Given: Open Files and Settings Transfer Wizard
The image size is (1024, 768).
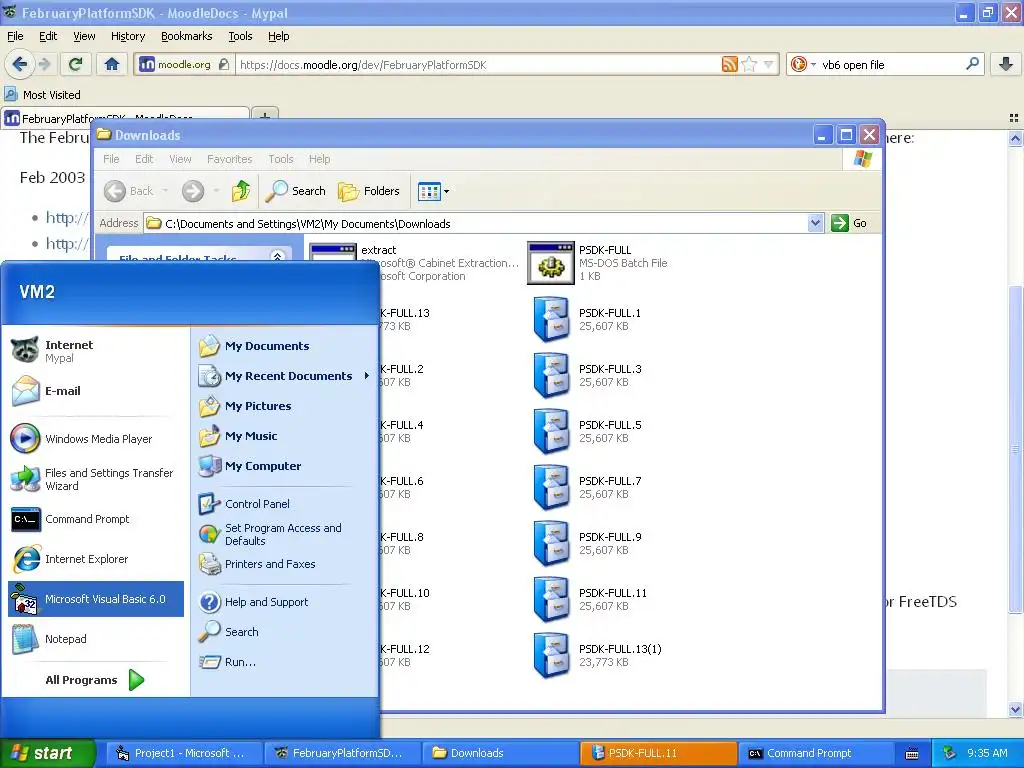Looking at the screenshot, I should tap(95, 479).
